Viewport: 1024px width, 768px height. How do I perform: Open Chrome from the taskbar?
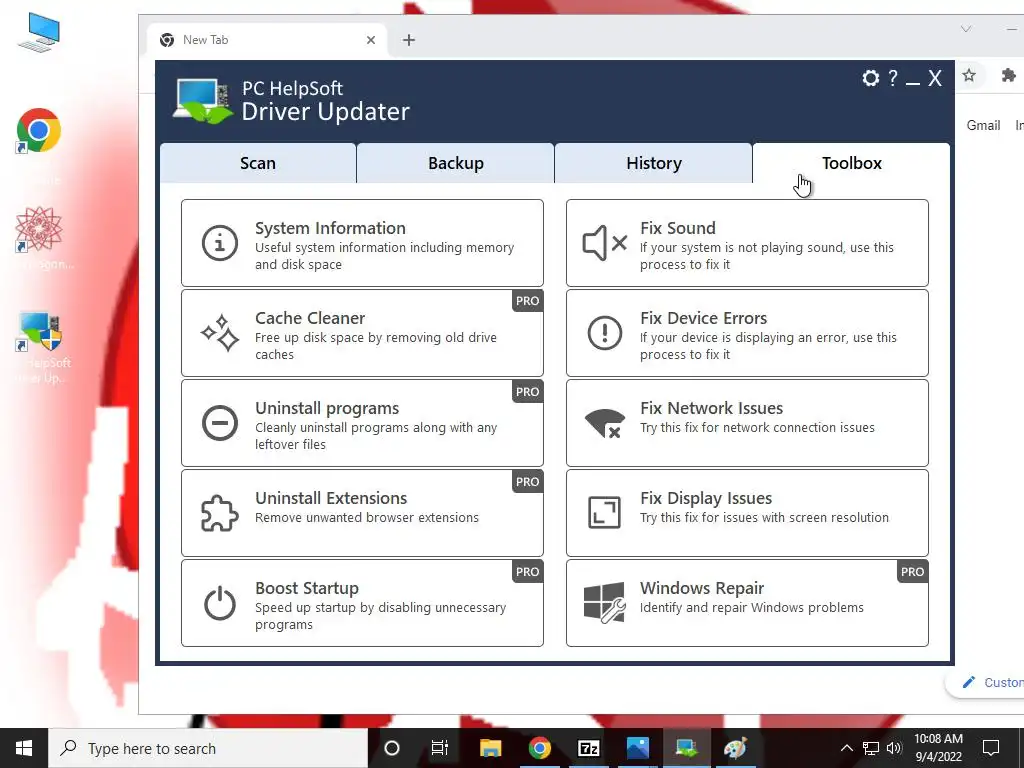tap(539, 748)
